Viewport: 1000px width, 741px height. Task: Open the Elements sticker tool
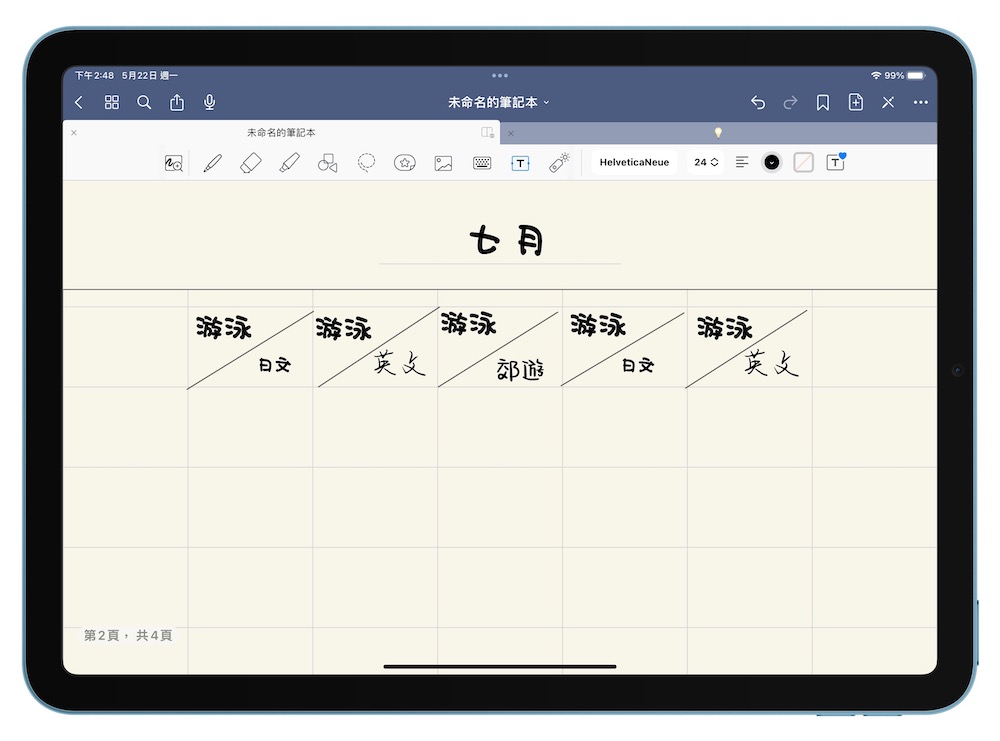click(x=404, y=163)
